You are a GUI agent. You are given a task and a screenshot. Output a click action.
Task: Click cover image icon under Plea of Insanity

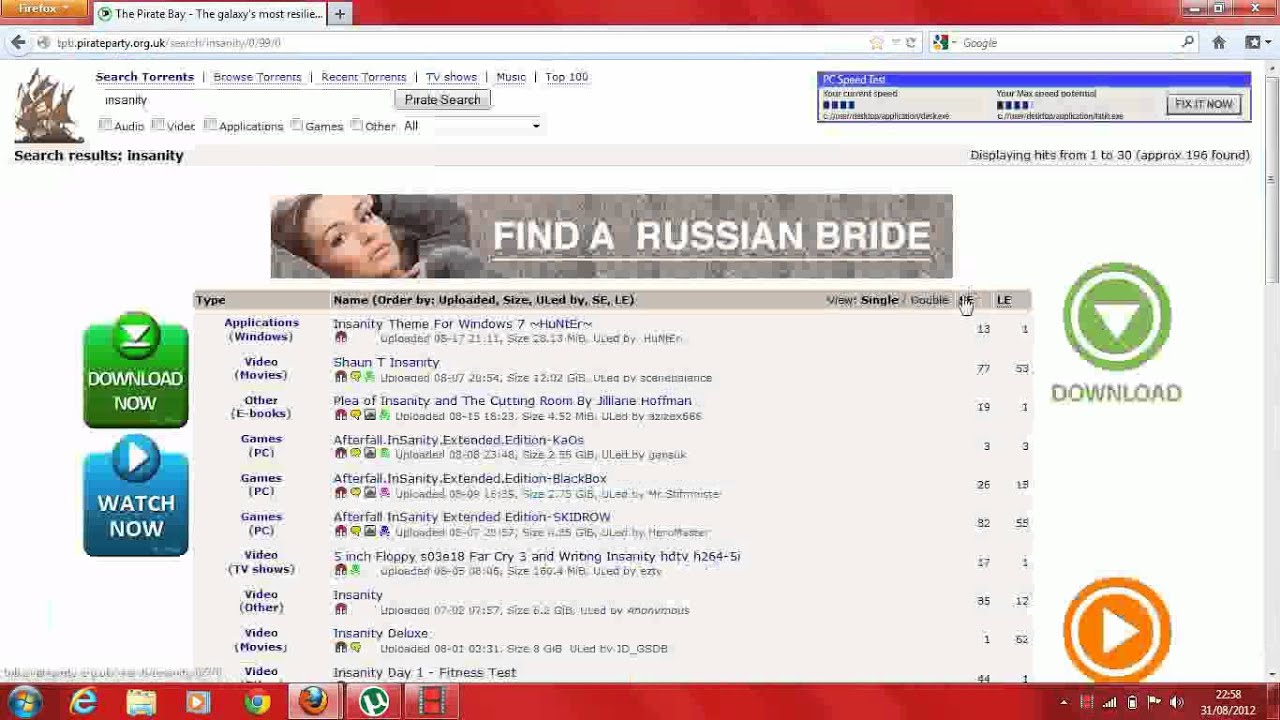pos(369,415)
